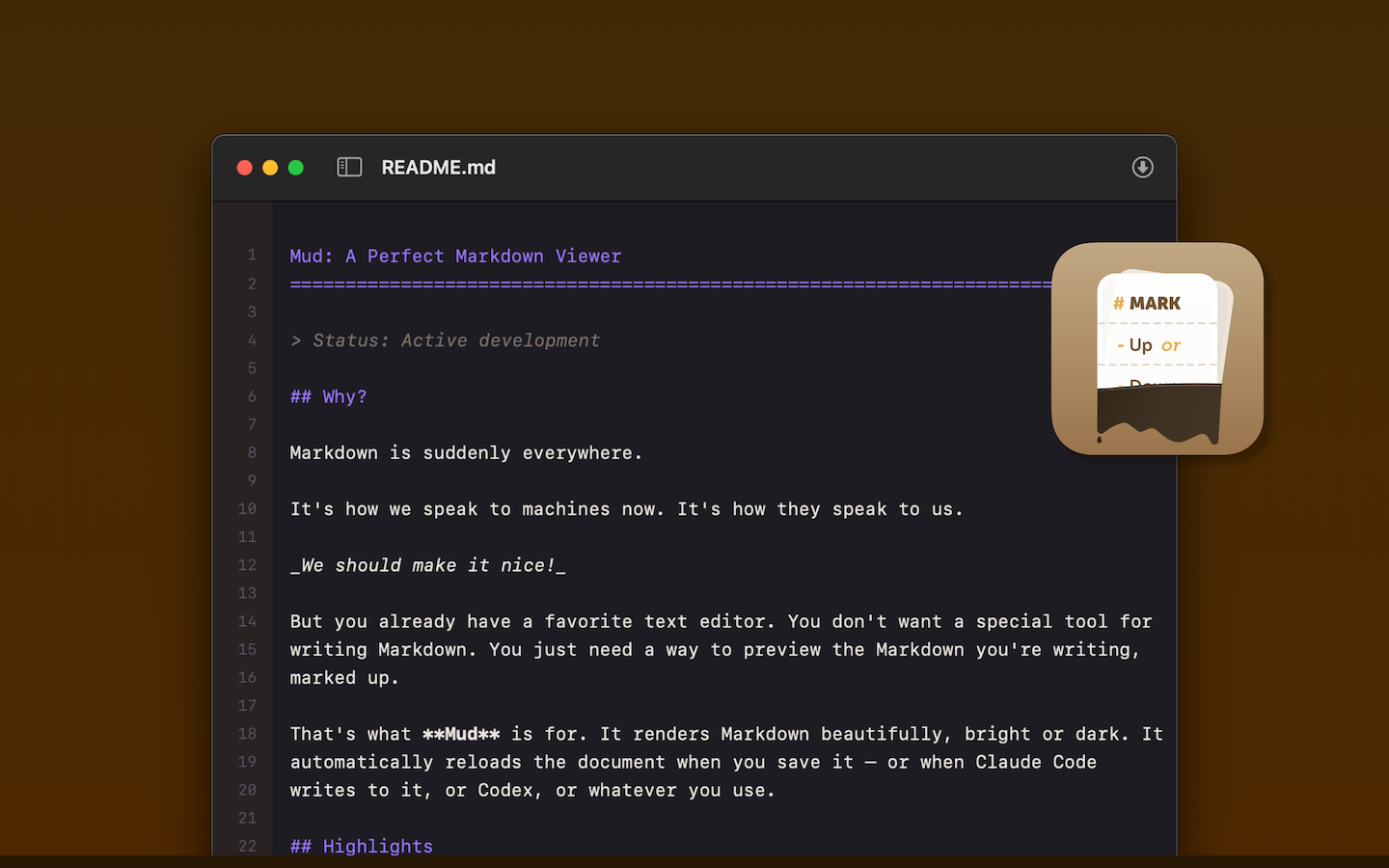The image size is (1389, 868).
Task: Click the '## Why?' heading
Action: pos(328,397)
